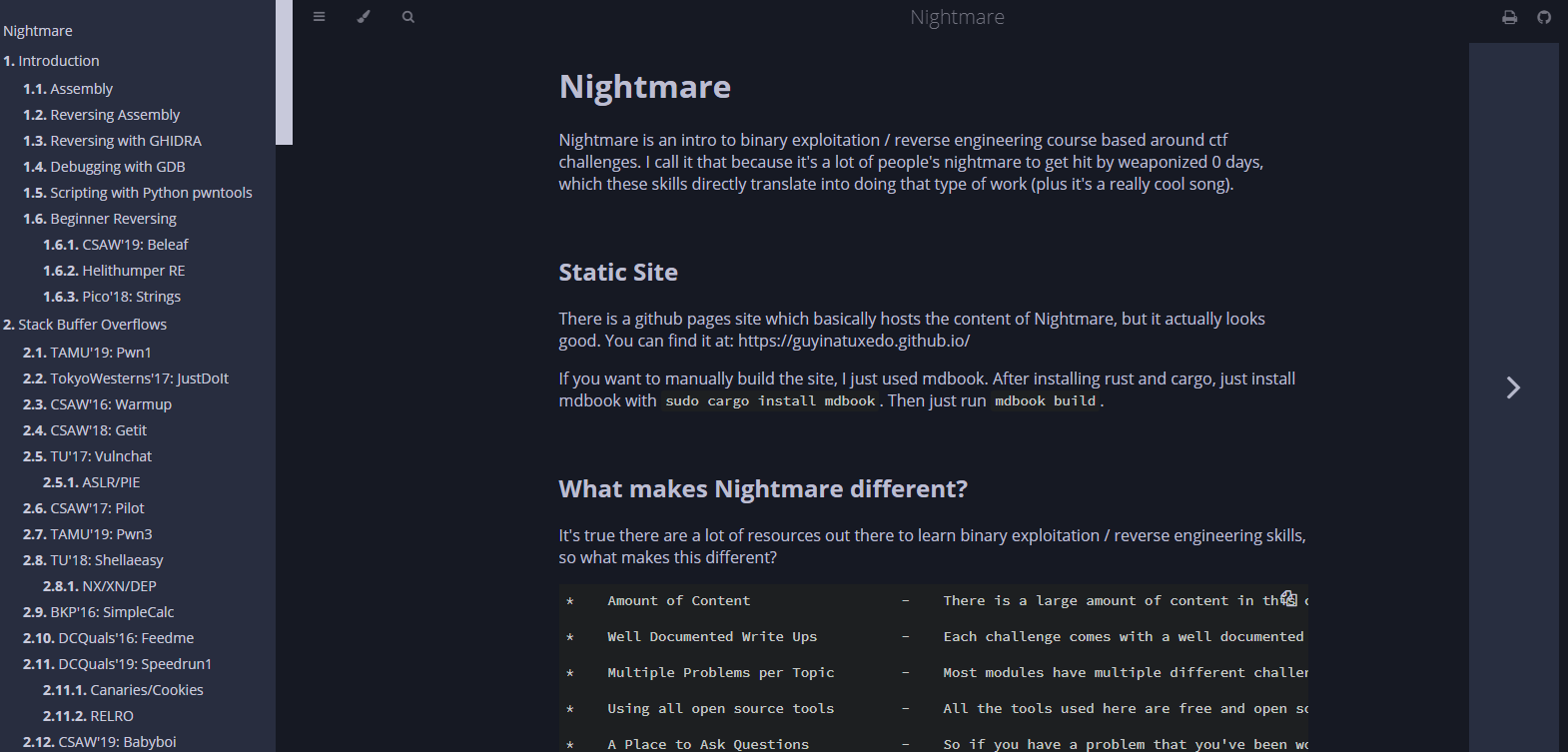Open 2.11.2. RELRO
The width and height of the screenshot is (1568, 752).
point(88,716)
